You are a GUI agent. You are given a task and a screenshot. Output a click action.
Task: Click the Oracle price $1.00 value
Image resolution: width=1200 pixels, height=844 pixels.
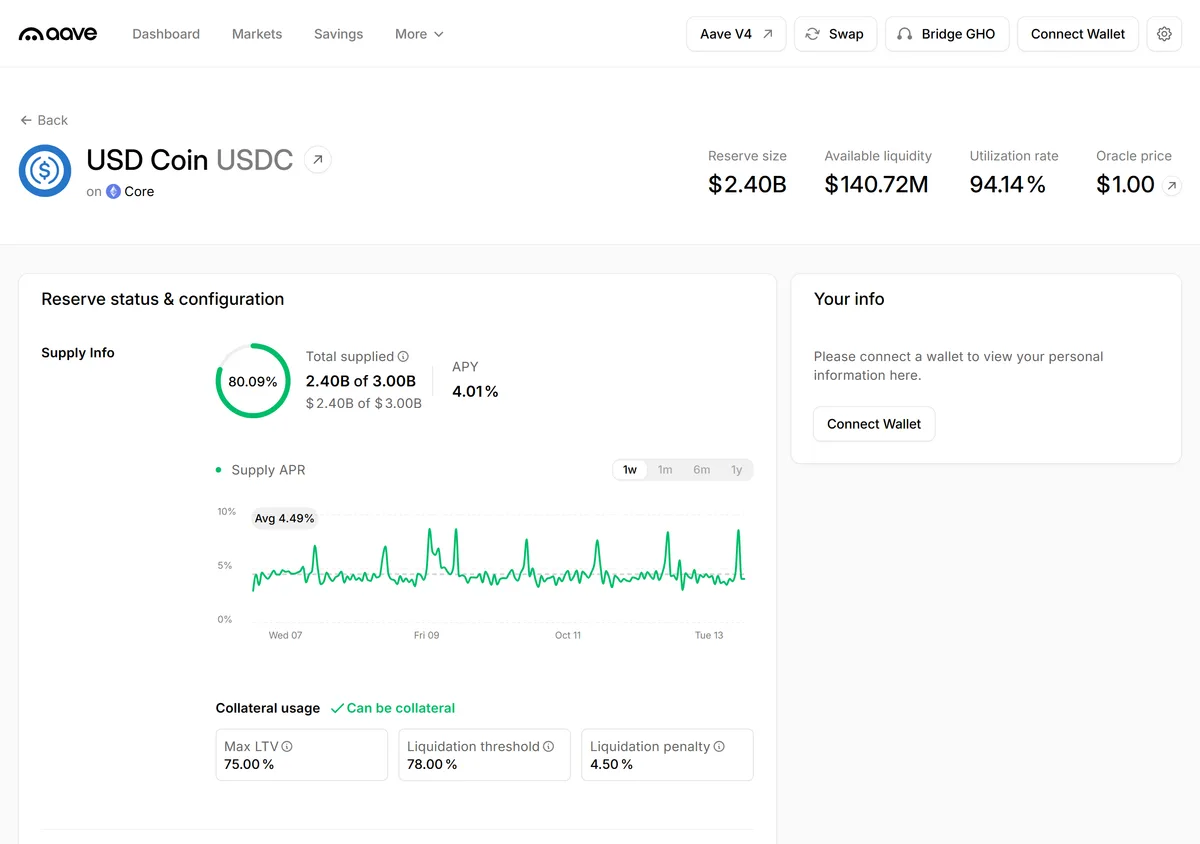pyautogui.click(x=1125, y=185)
